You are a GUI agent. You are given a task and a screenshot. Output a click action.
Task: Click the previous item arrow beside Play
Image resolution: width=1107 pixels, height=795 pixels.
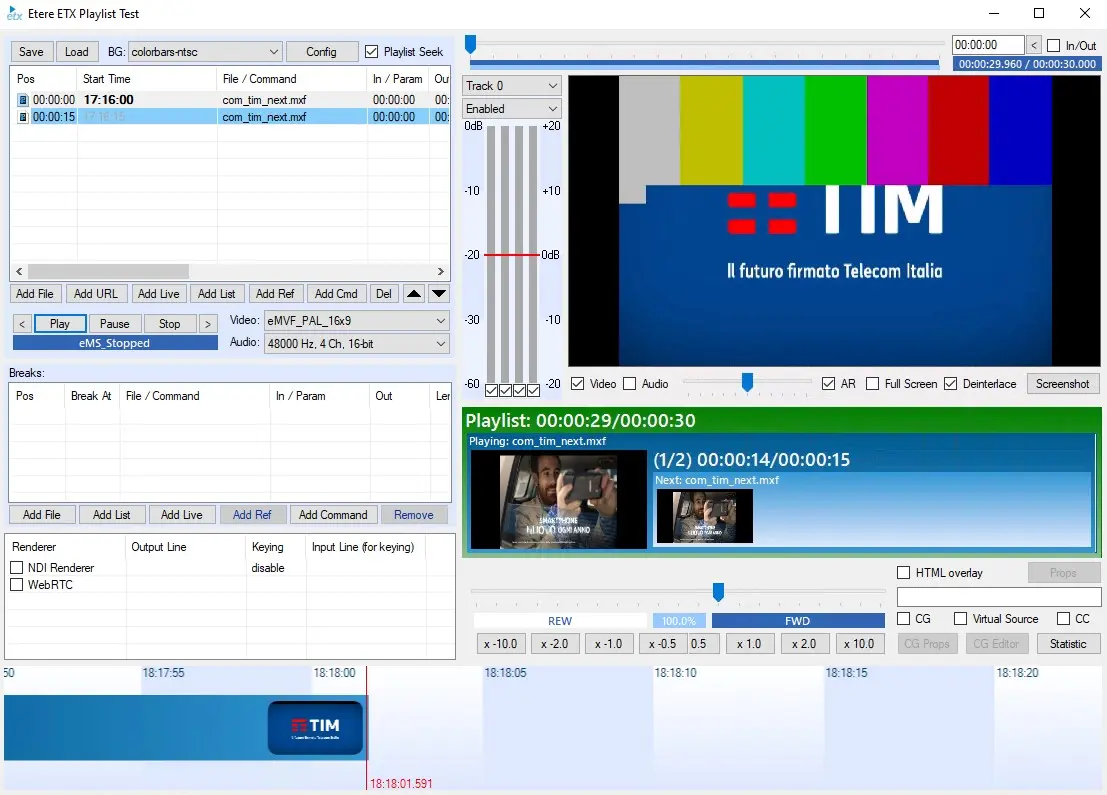(x=22, y=324)
